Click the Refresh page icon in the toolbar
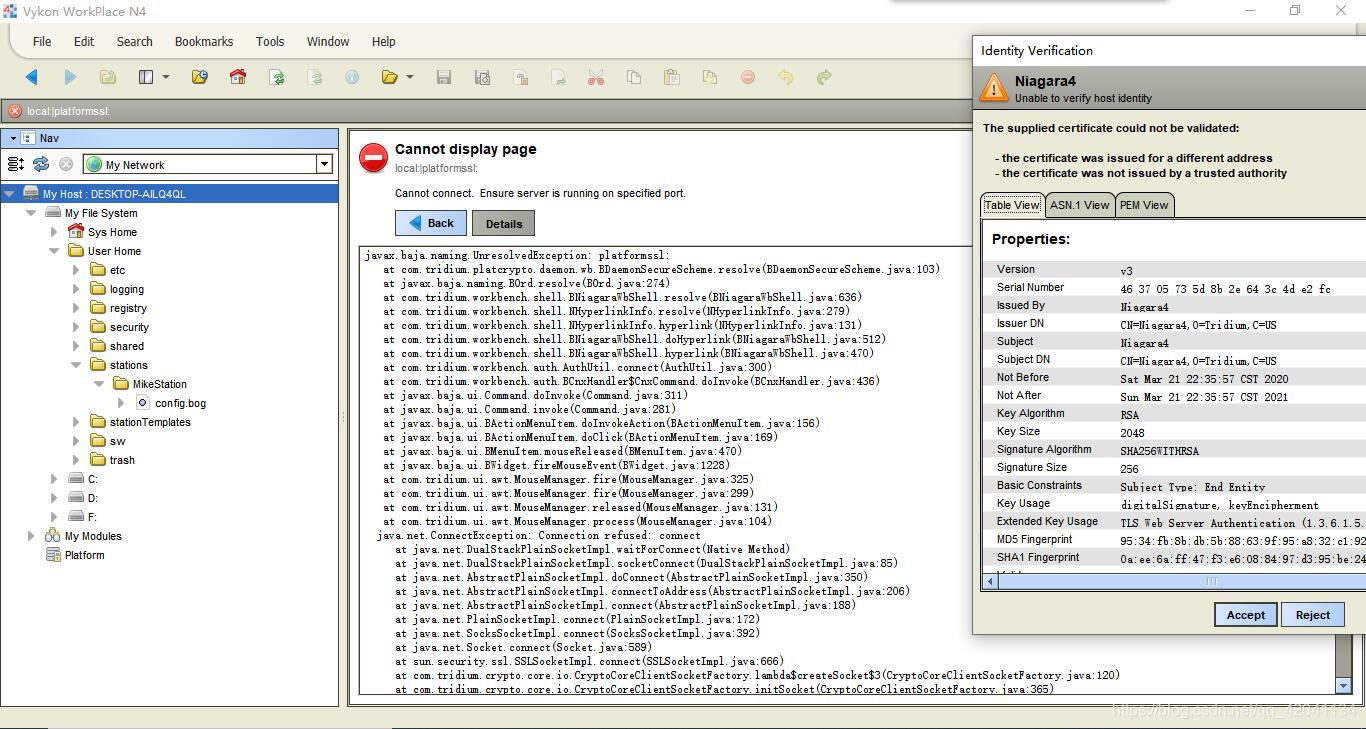The image size is (1366, 729). [277, 77]
